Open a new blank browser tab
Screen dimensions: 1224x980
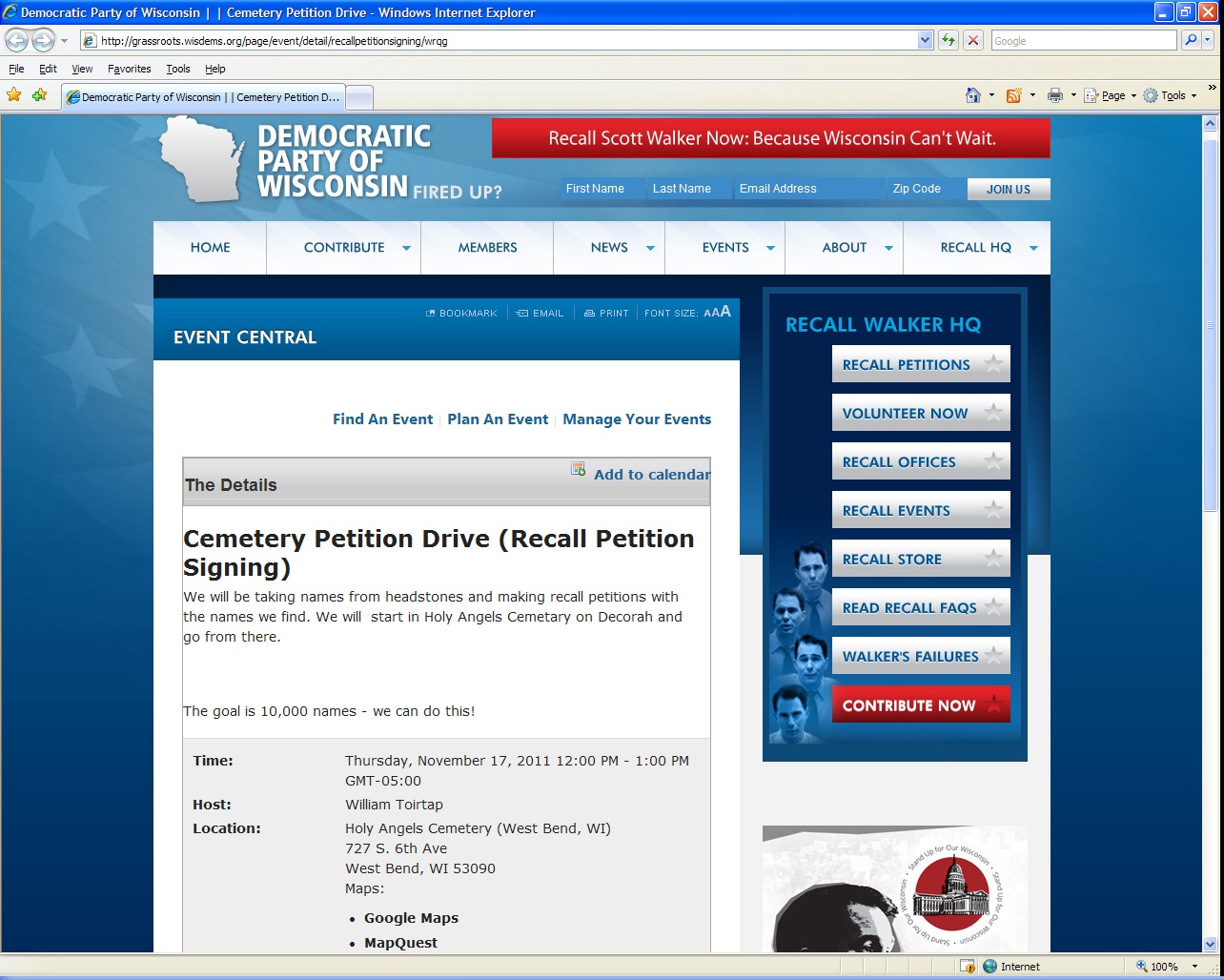point(358,97)
